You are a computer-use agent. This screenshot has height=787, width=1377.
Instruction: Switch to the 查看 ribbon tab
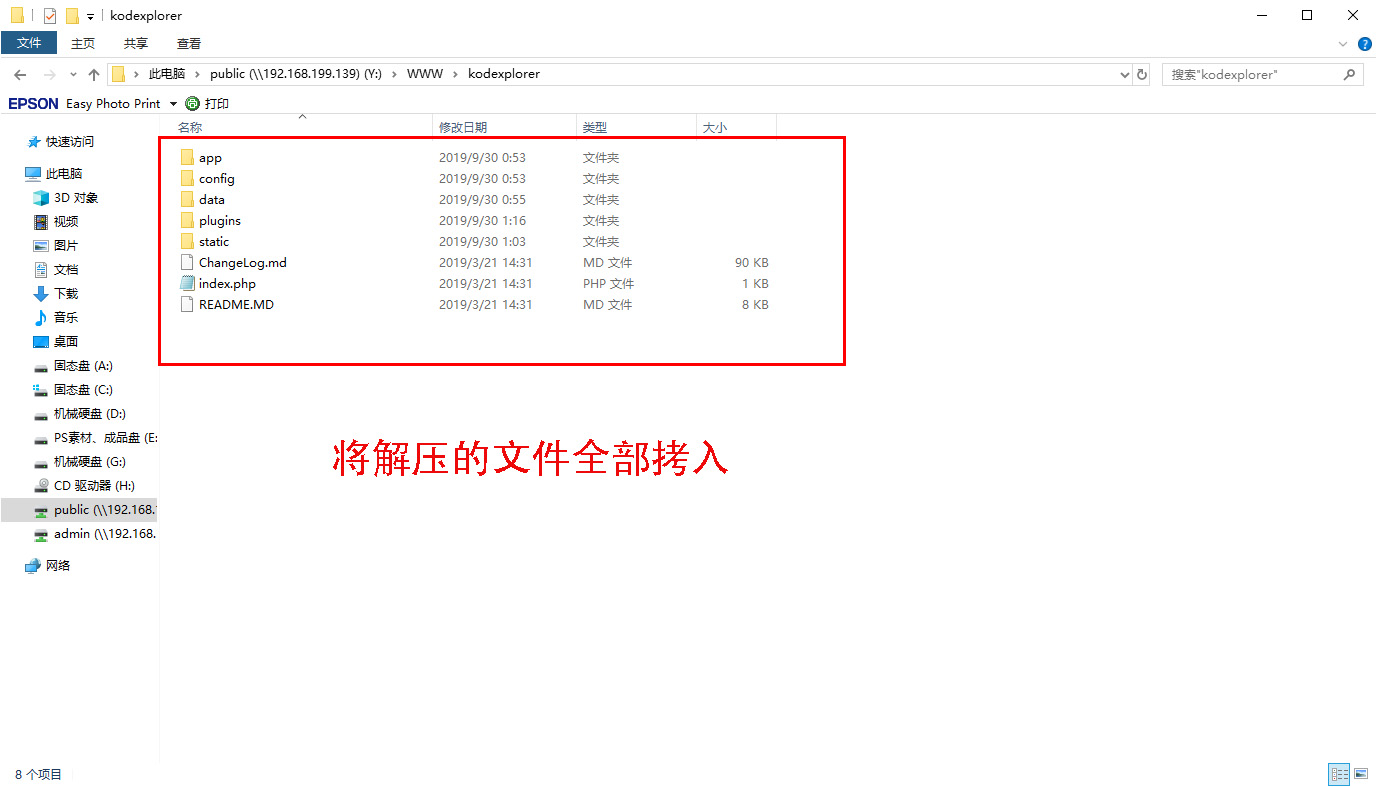coord(189,43)
